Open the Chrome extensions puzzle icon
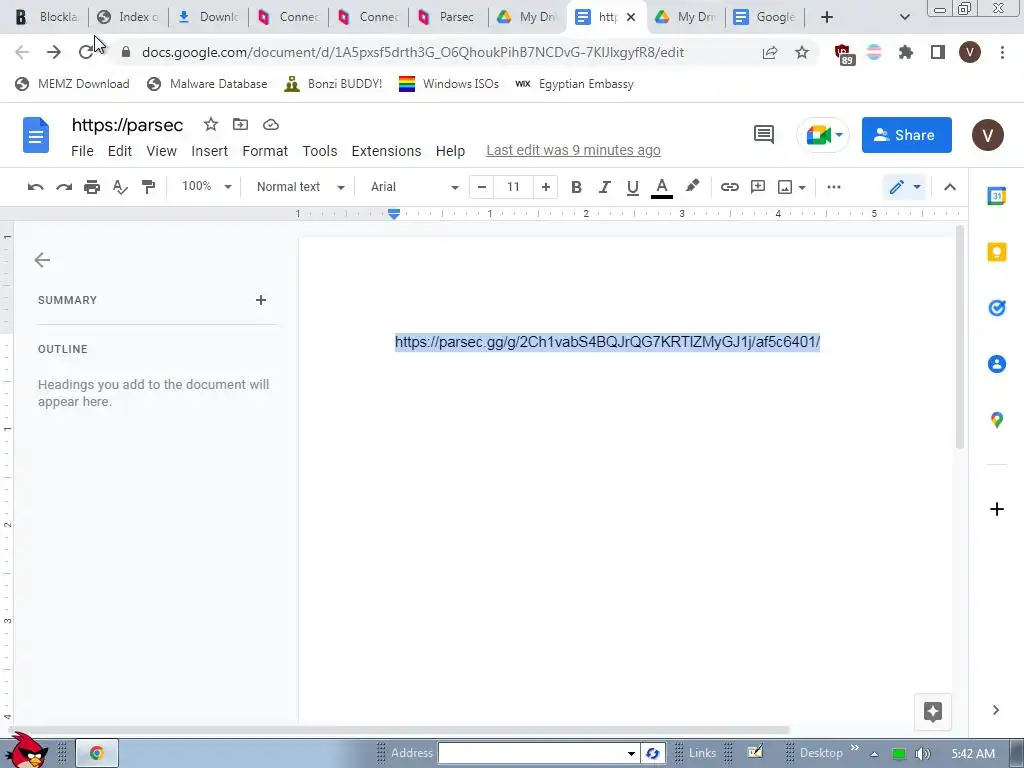Image resolution: width=1024 pixels, height=768 pixels. point(905,52)
